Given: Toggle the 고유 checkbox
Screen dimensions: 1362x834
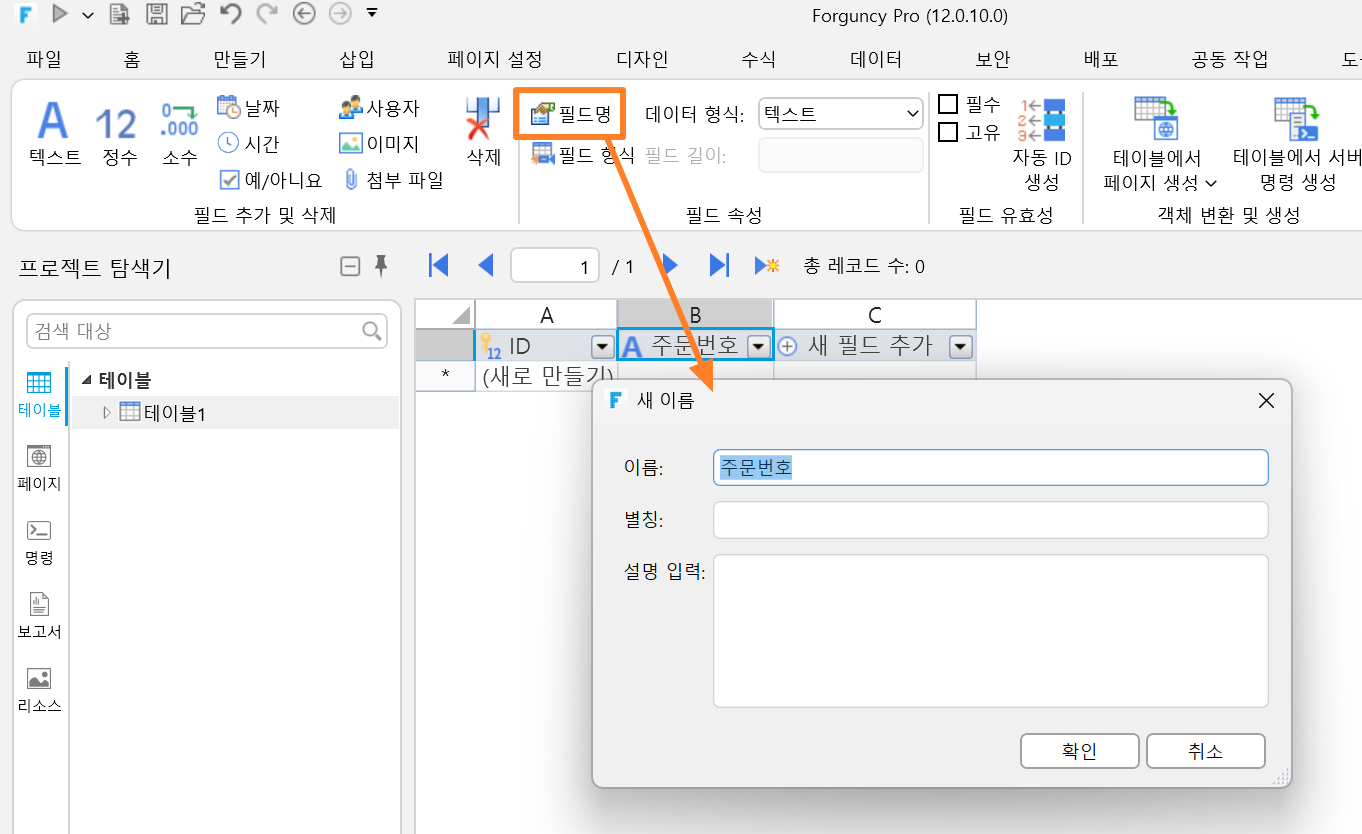Looking at the screenshot, I should [948, 132].
